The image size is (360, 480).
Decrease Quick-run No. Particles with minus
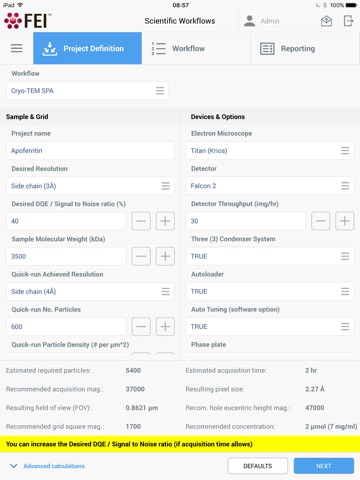141,327
